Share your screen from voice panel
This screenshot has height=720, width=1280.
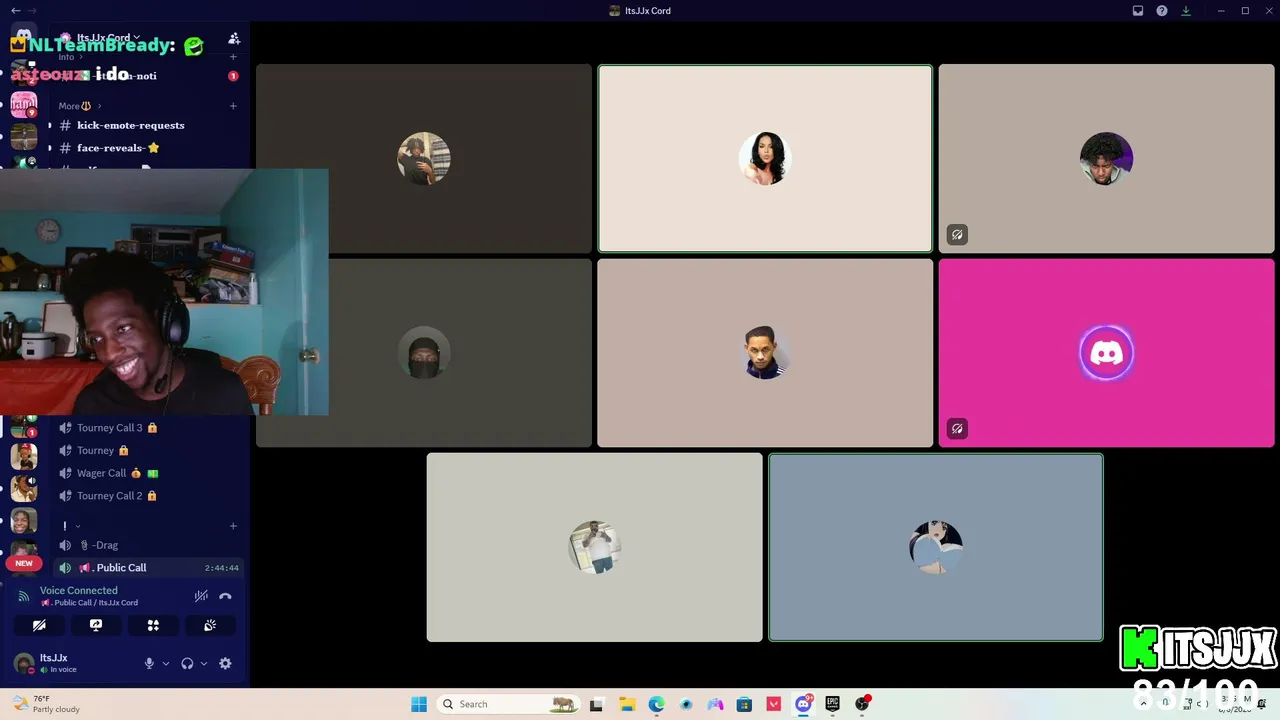96,625
